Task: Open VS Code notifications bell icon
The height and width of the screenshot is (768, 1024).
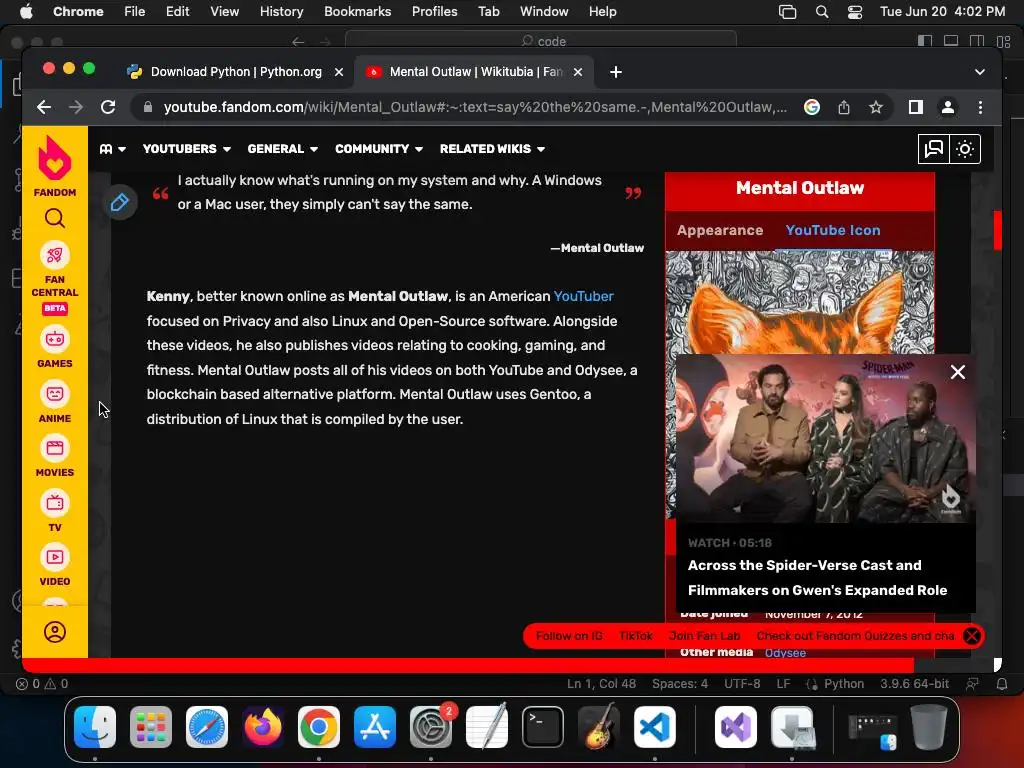Action: coord(1001,684)
